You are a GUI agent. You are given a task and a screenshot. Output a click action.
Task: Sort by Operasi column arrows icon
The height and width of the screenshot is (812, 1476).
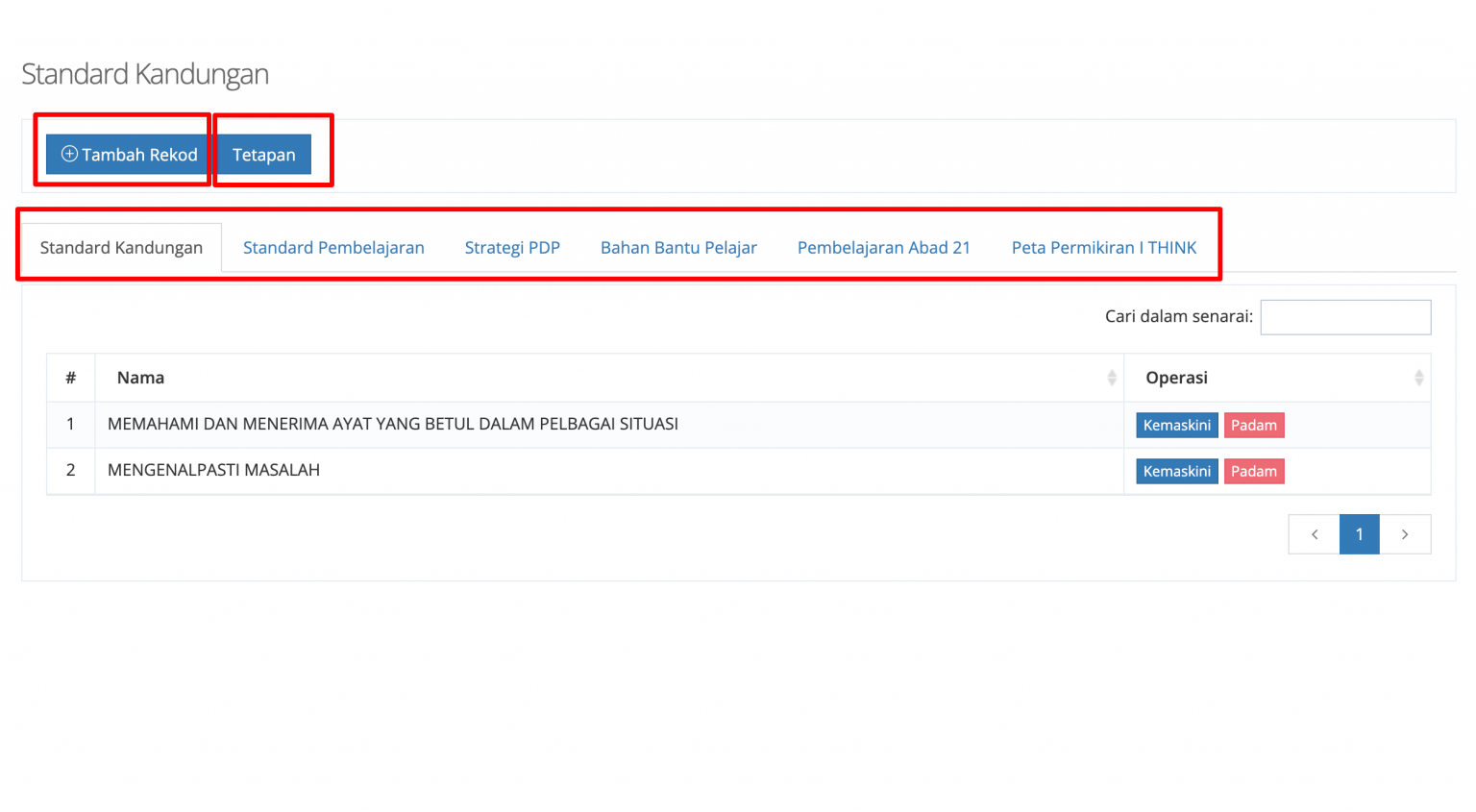pyautogui.click(x=1418, y=378)
